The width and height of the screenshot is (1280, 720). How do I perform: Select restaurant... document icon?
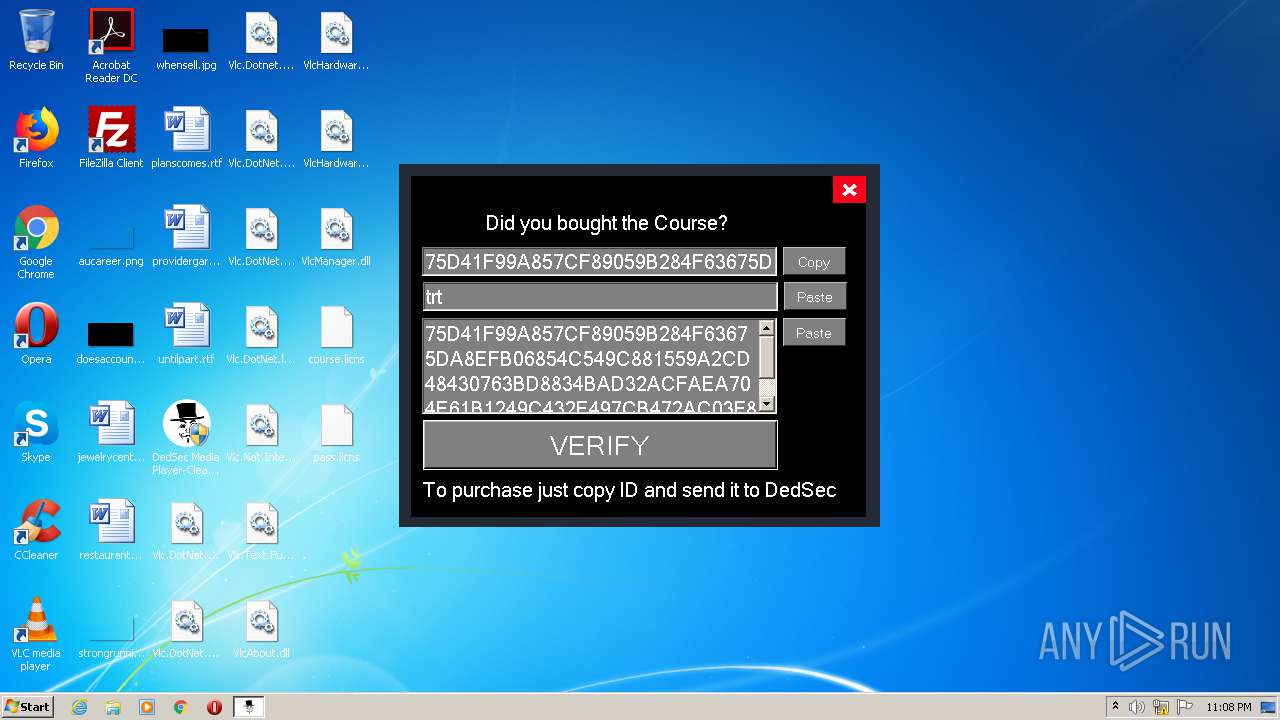111,530
